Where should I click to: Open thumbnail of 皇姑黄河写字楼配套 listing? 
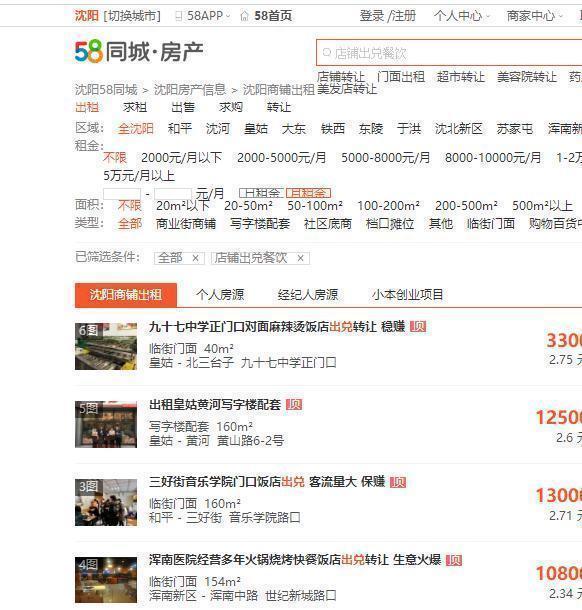pyautogui.click(x=106, y=424)
